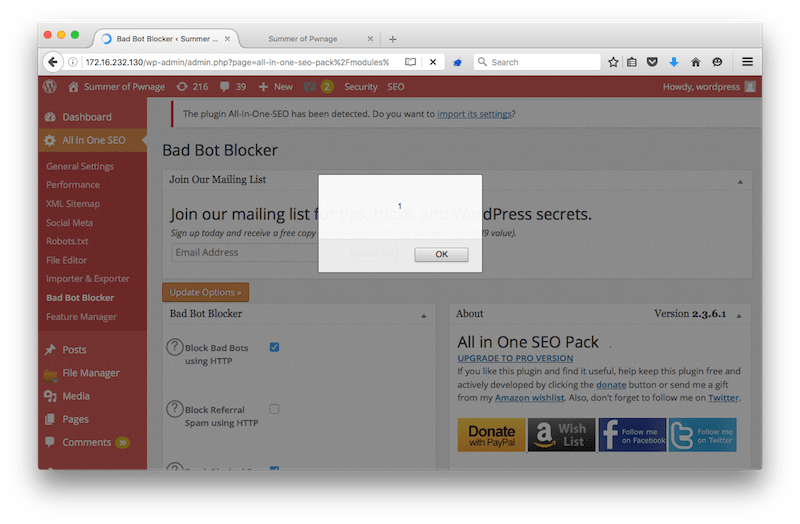The width and height of the screenshot is (800, 524).
Task: Bookmark this page with the star icon
Action: [613, 62]
